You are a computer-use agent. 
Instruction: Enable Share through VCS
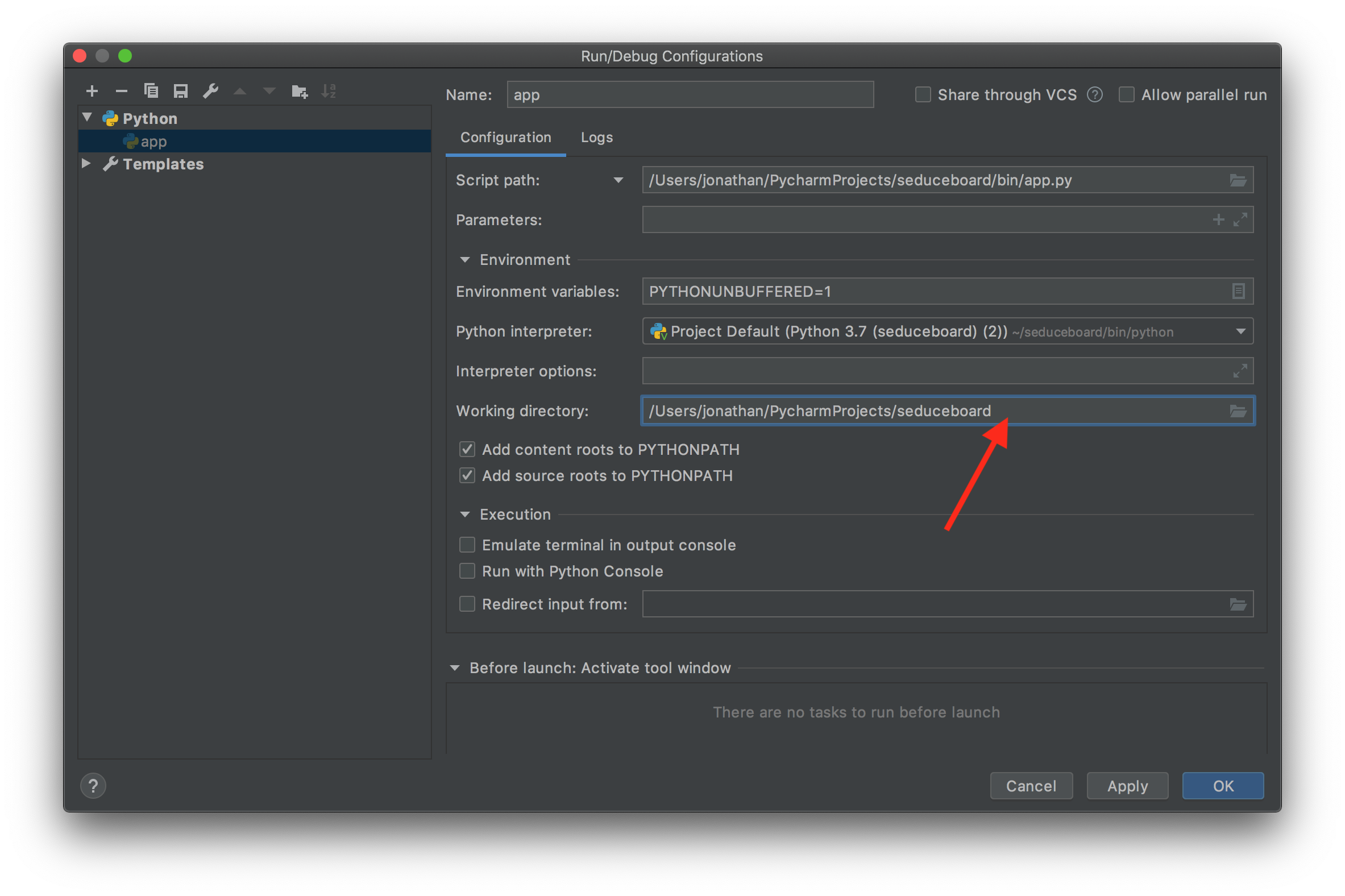(923, 94)
